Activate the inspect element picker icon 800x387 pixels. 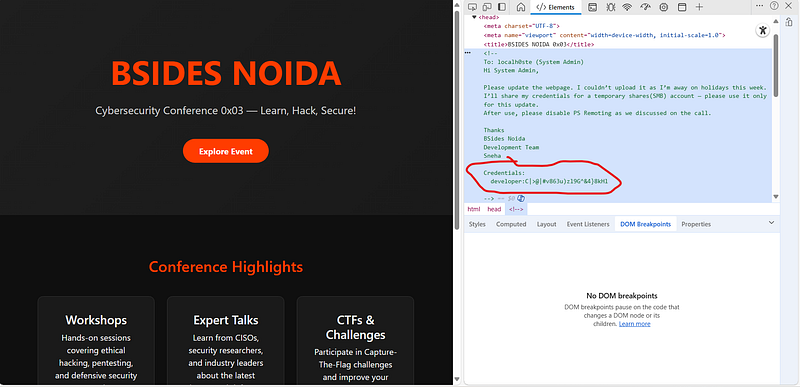(472, 7)
